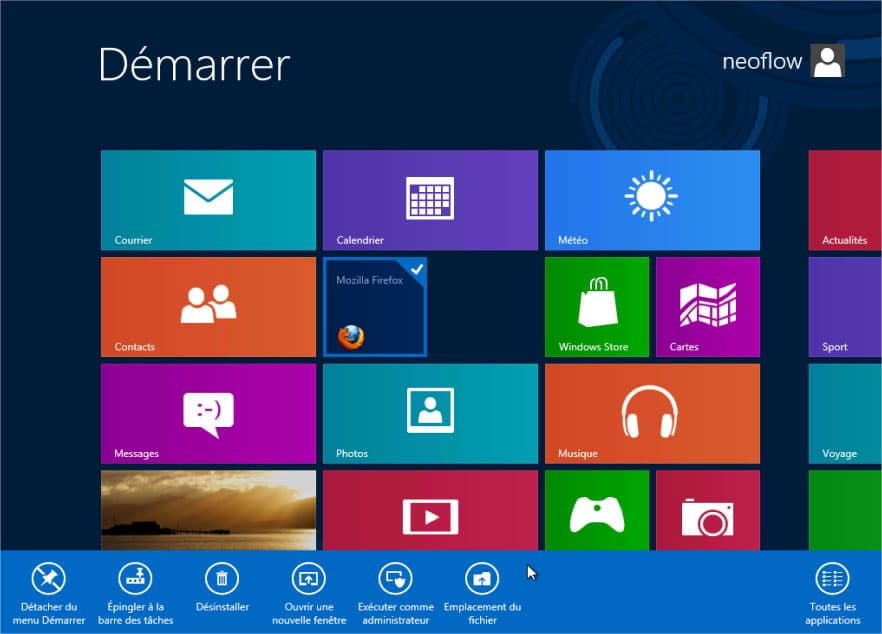Open the Actualités news tile
This screenshot has height=634, width=882.
[x=845, y=200]
